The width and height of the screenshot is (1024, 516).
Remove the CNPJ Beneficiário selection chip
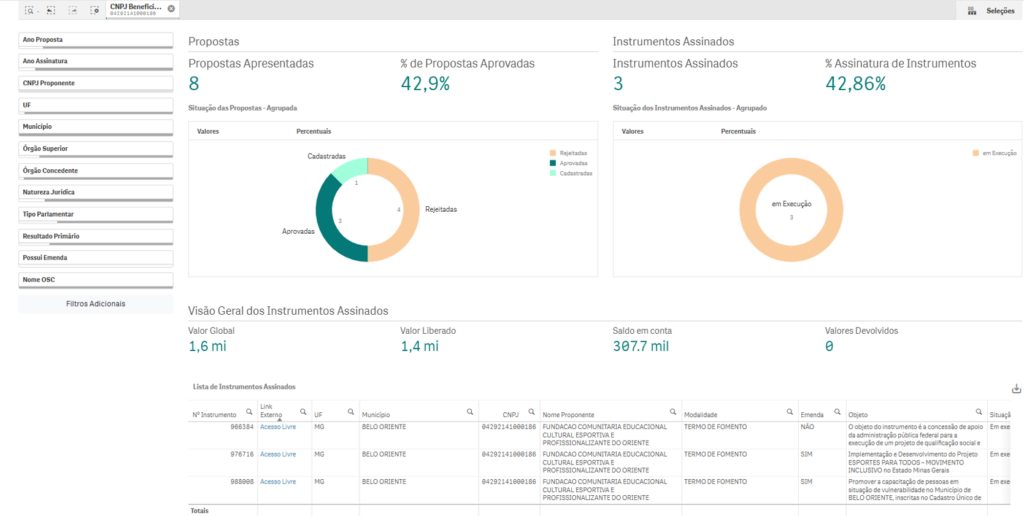click(x=171, y=9)
